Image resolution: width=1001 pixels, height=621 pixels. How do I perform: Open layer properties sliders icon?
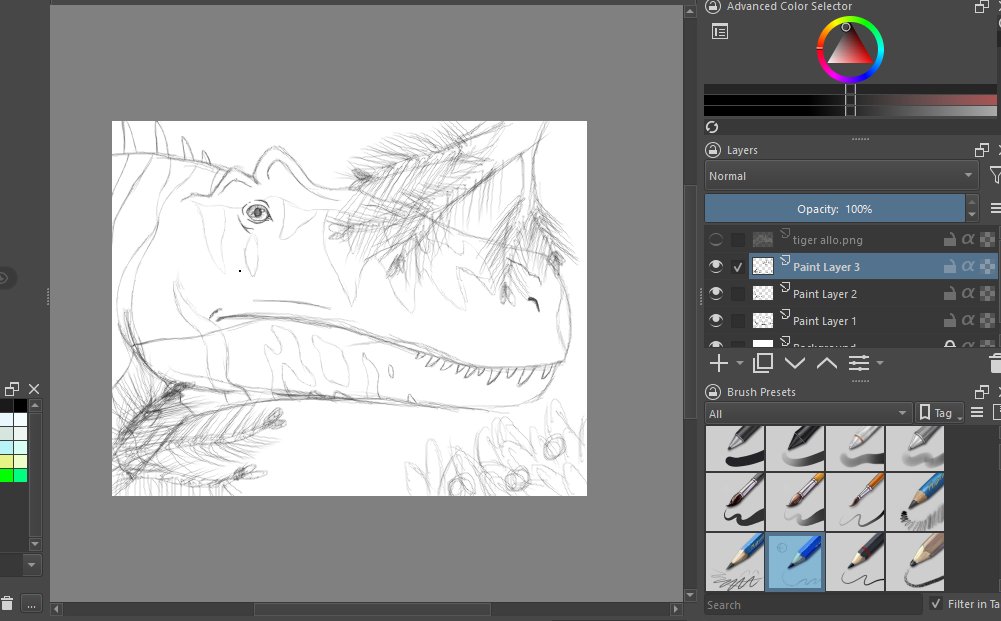pos(859,363)
